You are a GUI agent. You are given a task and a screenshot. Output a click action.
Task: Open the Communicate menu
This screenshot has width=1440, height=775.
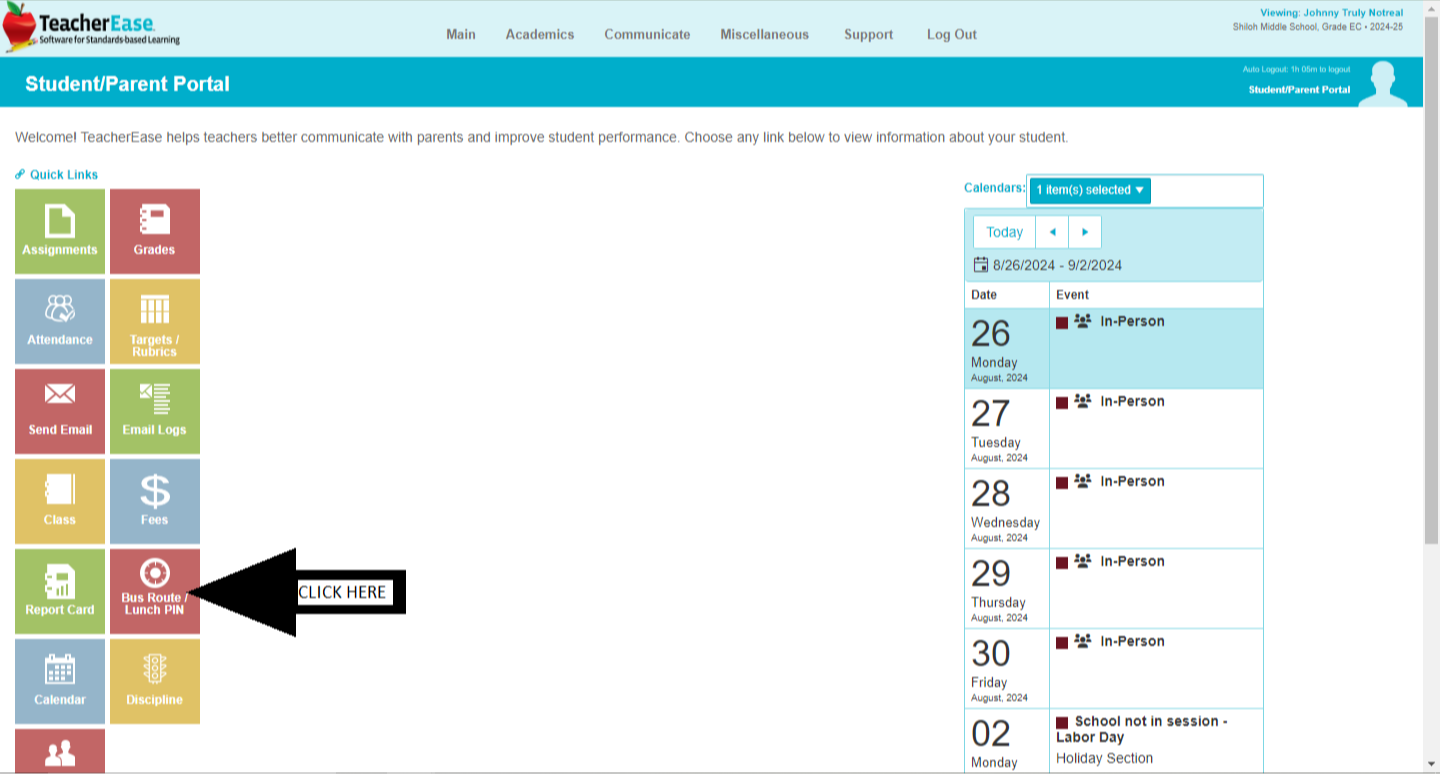click(x=647, y=34)
